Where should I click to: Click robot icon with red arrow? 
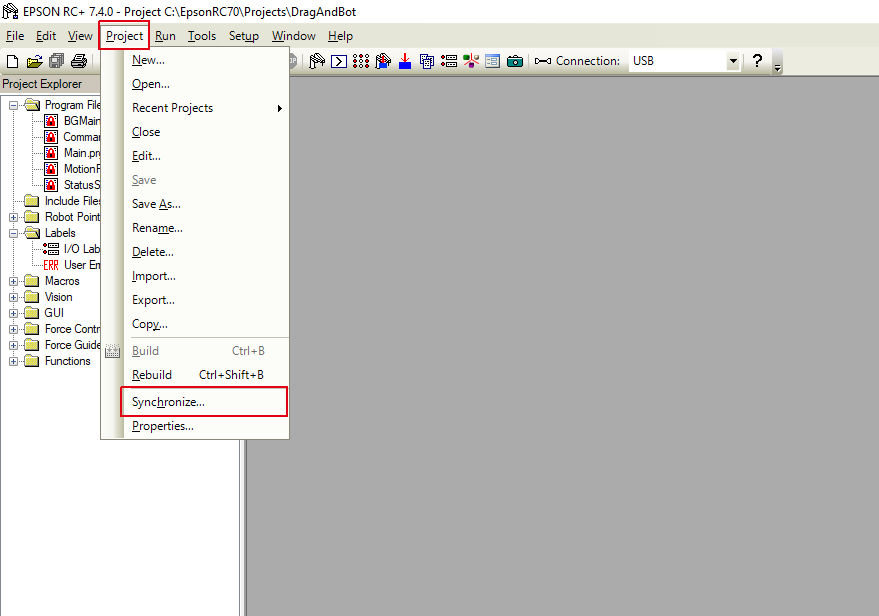(x=383, y=61)
